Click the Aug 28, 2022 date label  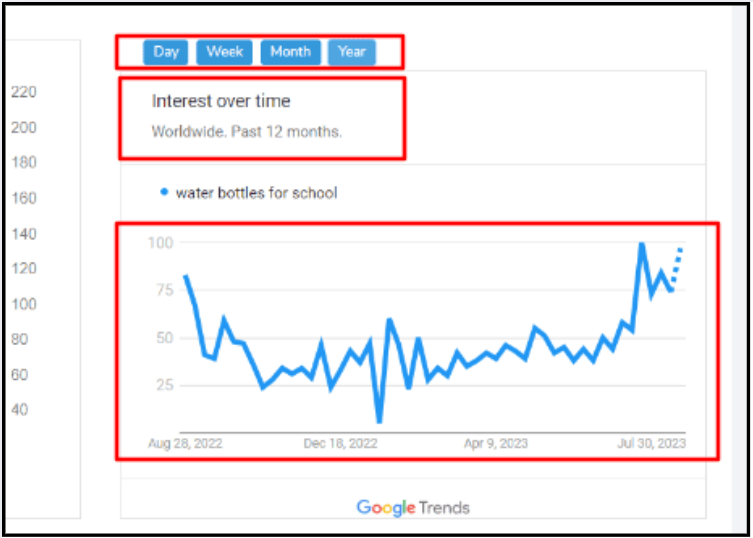click(185, 443)
